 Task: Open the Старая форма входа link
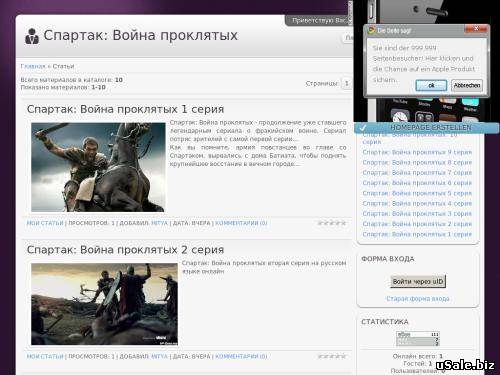pos(418,299)
